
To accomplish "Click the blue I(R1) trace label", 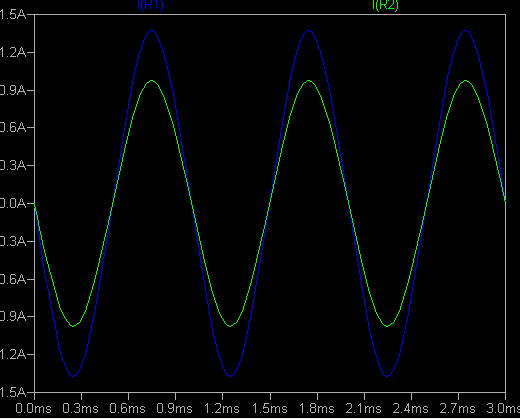I will tap(151, 5).
